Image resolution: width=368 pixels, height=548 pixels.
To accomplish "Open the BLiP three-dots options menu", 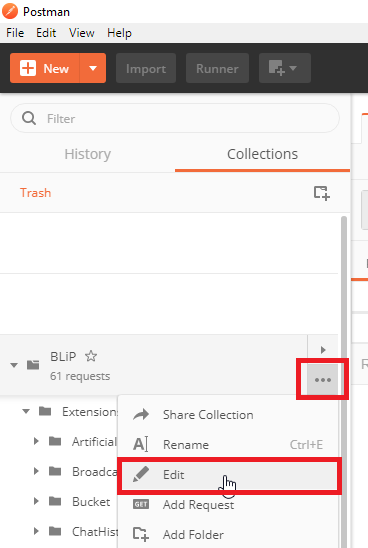I will pyautogui.click(x=323, y=380).
